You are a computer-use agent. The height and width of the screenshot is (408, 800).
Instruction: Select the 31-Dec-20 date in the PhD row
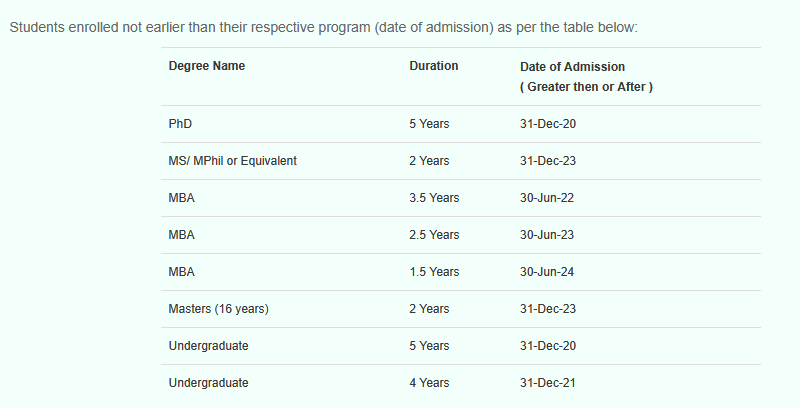(x=548, y=124)
